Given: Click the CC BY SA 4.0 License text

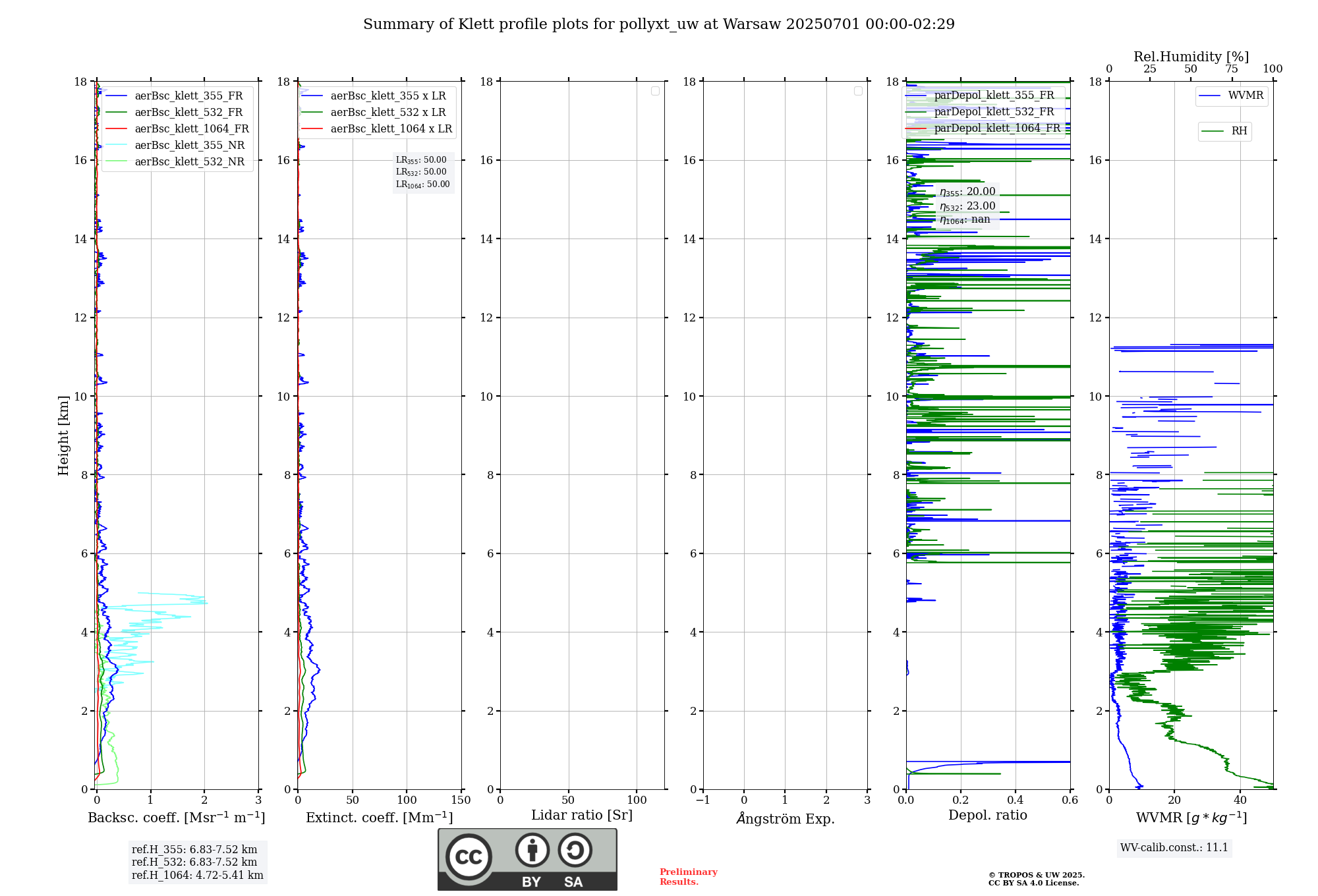Looking at the screenshot, I should [x=1034, y=883].
